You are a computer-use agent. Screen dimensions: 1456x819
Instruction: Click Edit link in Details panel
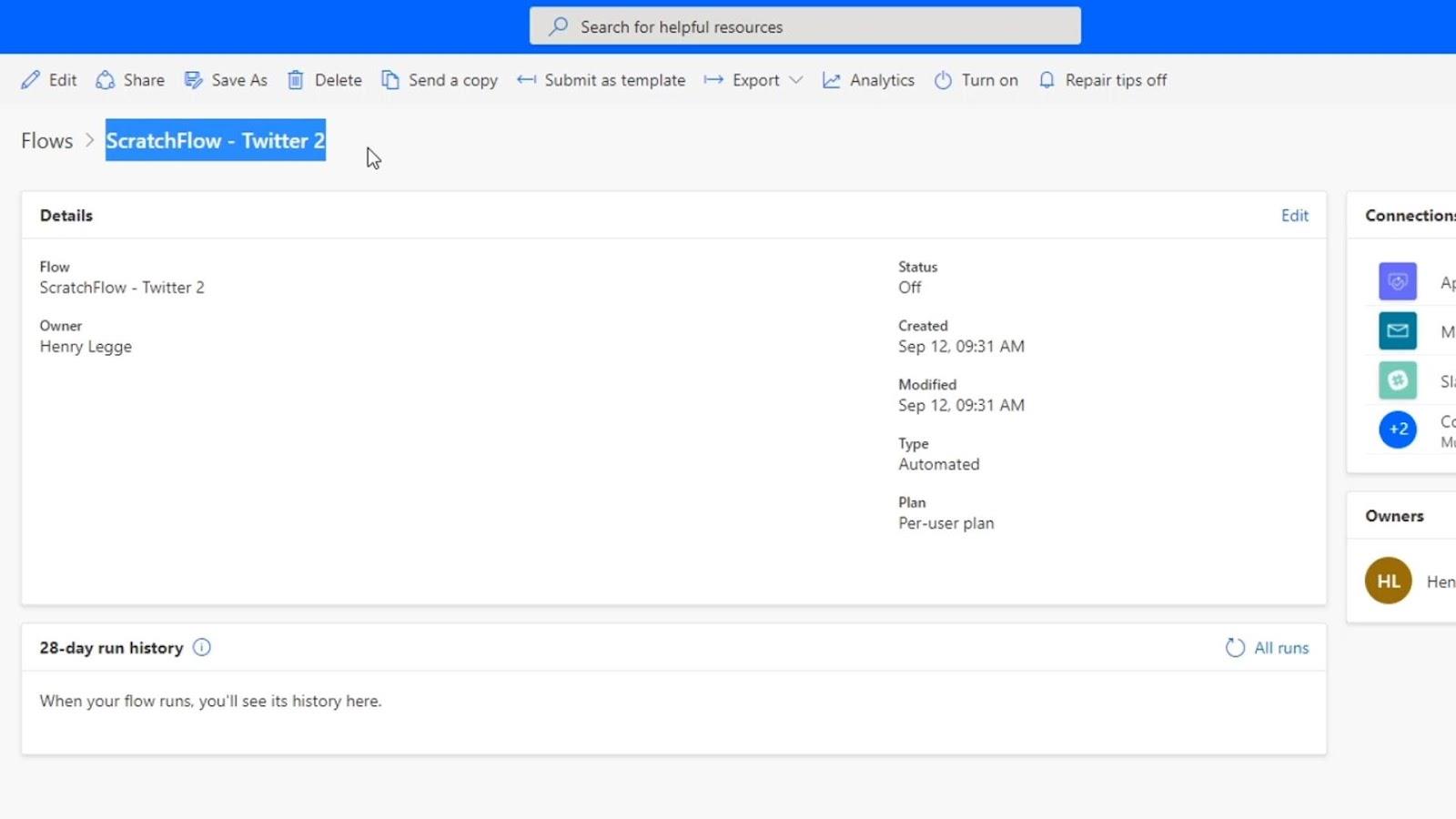pos(1294,215)
